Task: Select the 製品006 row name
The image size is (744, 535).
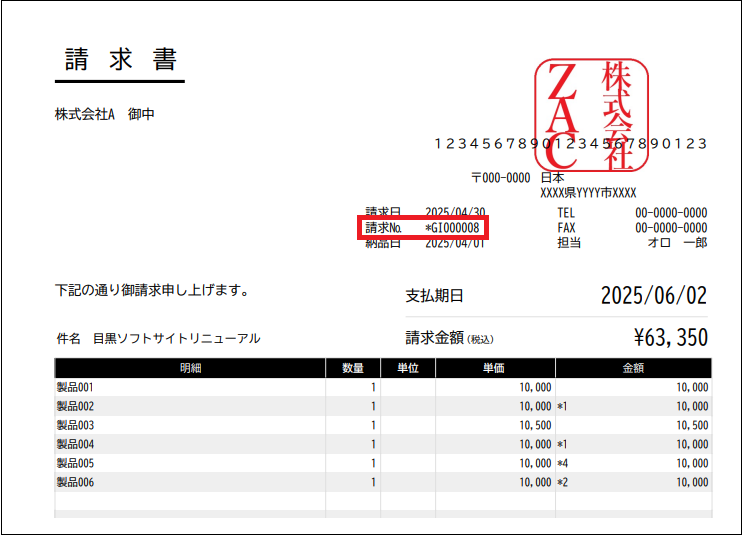Action: [75, 482]
